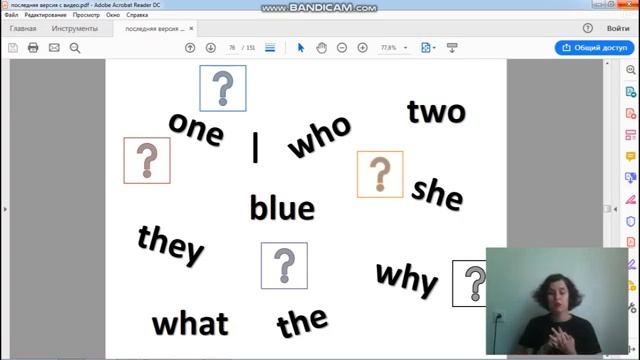Click the word 'what' on the page
Viewport: 640px width, 360px height.
click(190, 323)
